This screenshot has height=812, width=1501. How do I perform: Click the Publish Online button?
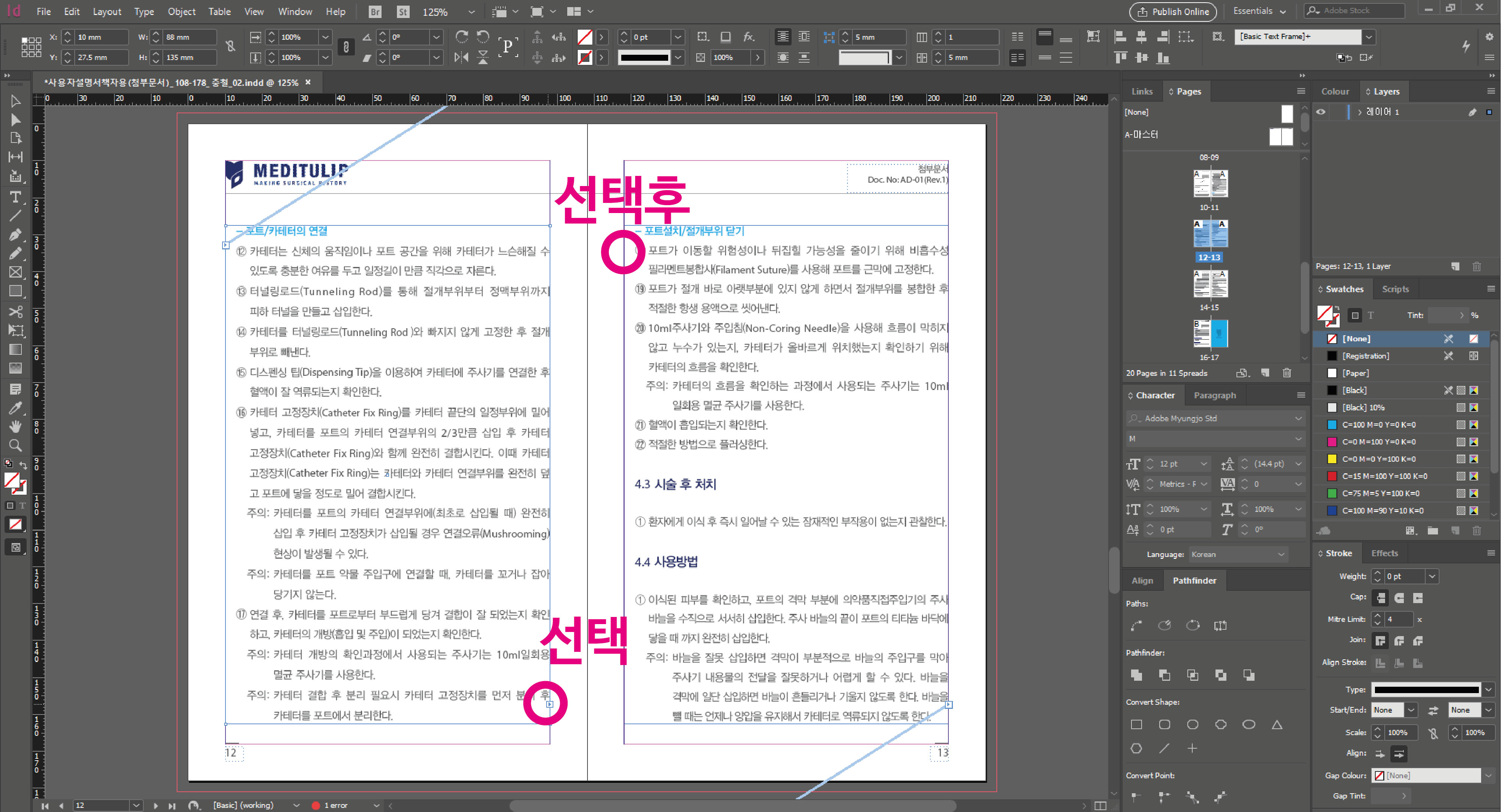coord(1173,12)
